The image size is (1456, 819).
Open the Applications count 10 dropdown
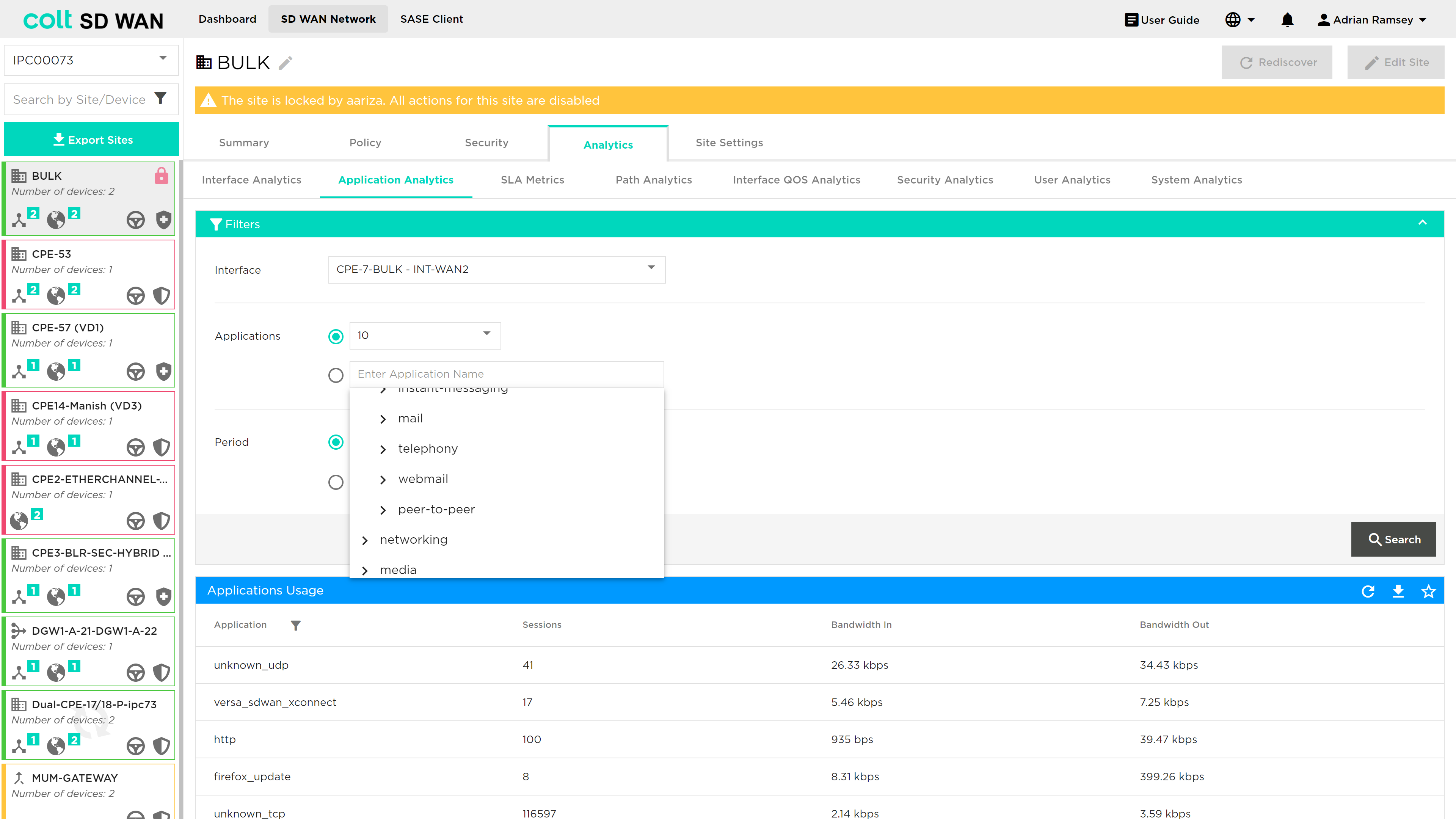click(425, 336)
